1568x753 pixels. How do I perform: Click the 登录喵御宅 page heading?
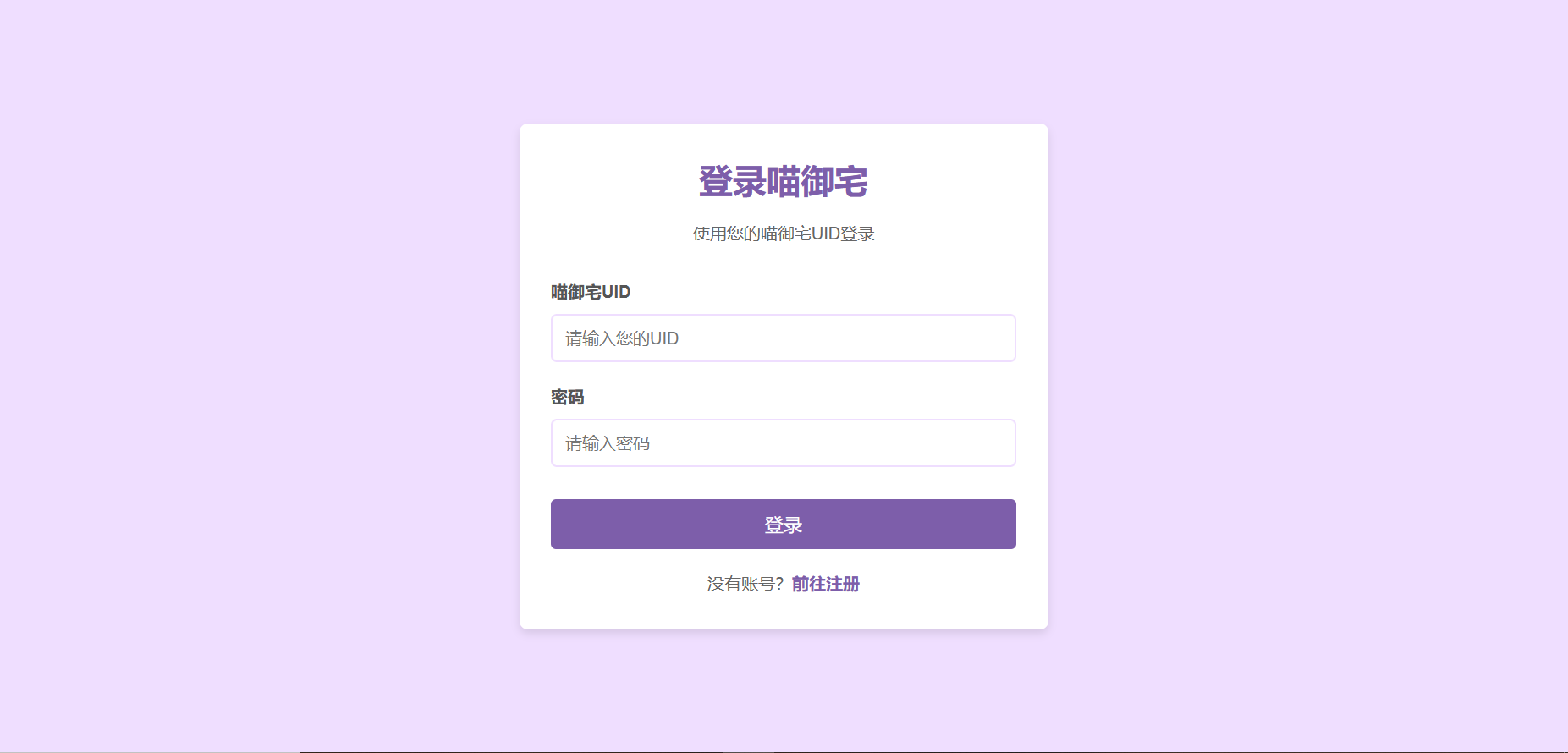pyautogui.click(x=783, y=182)
